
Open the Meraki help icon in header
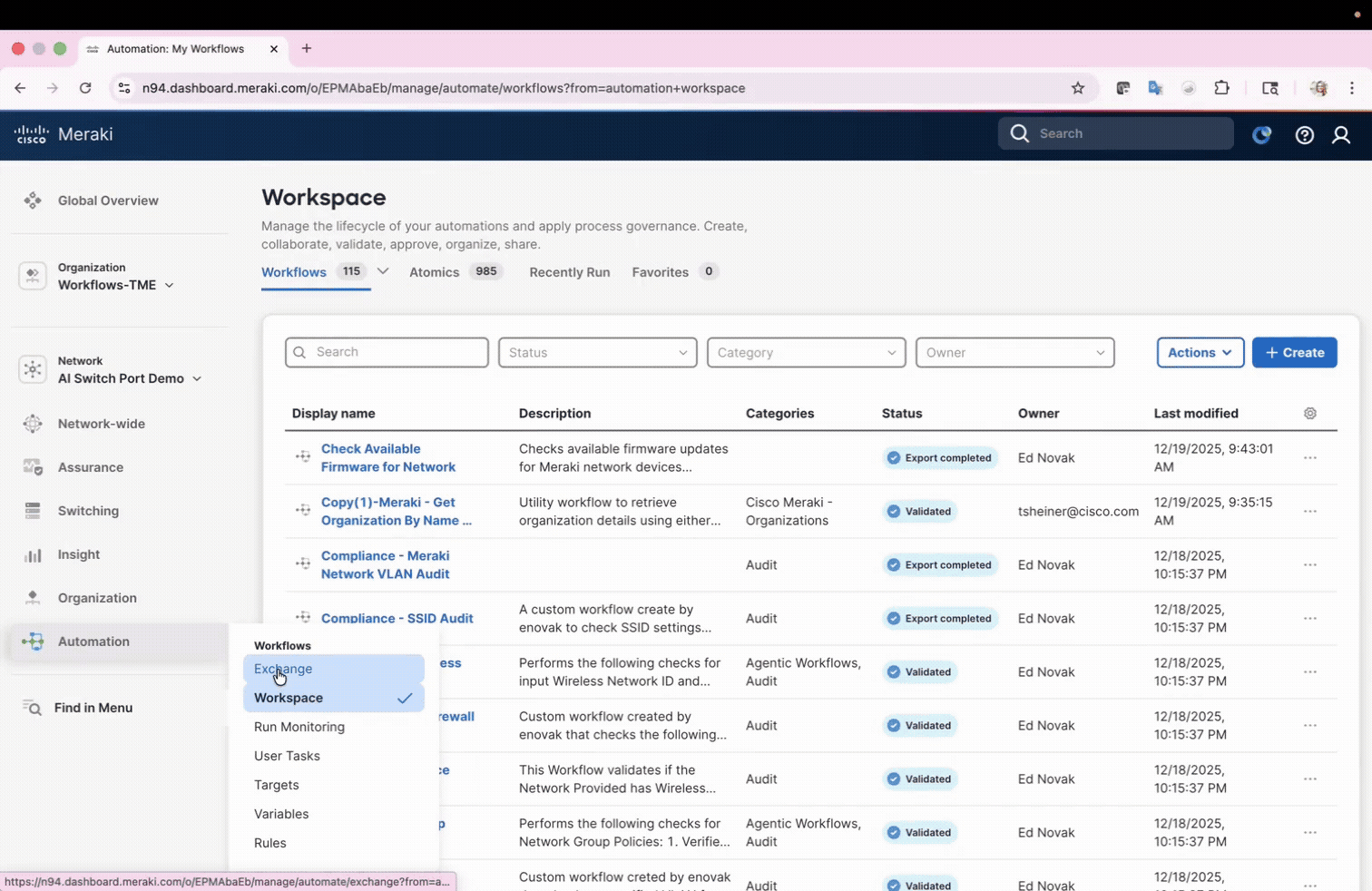(1304, 134)
